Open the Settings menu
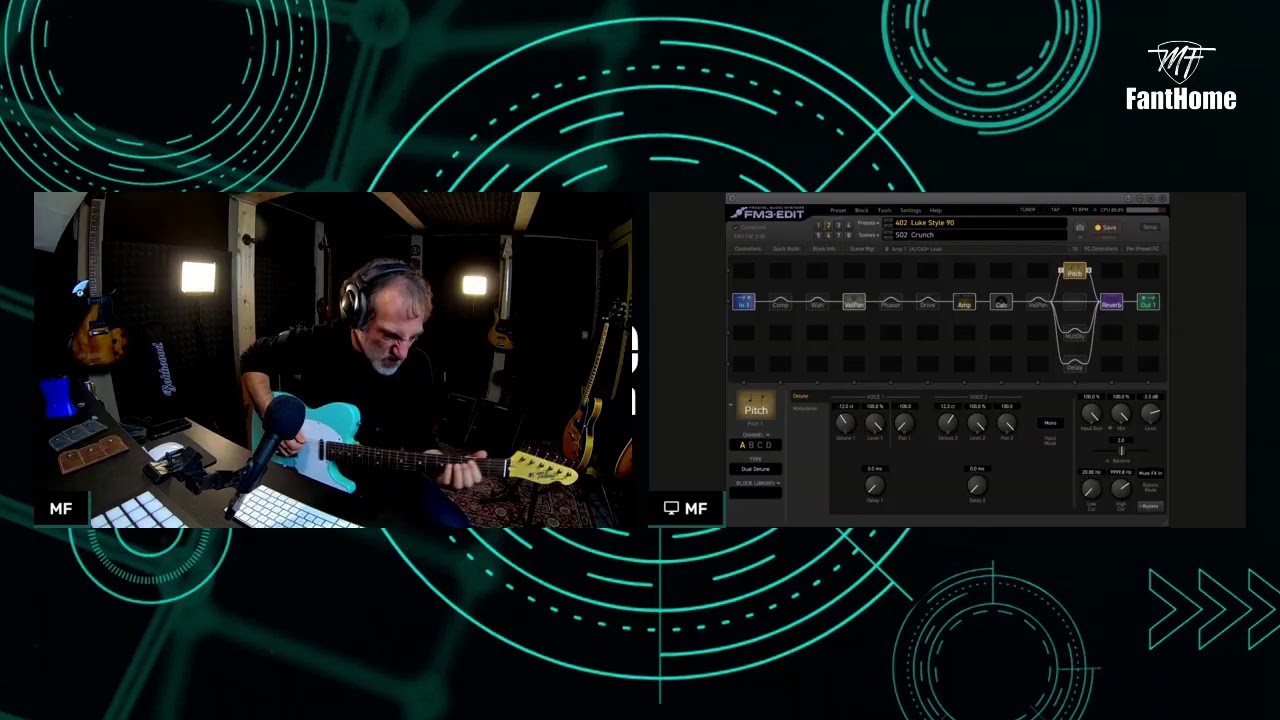The height and width of the screenshot is (720, 1280). [910, 210]
